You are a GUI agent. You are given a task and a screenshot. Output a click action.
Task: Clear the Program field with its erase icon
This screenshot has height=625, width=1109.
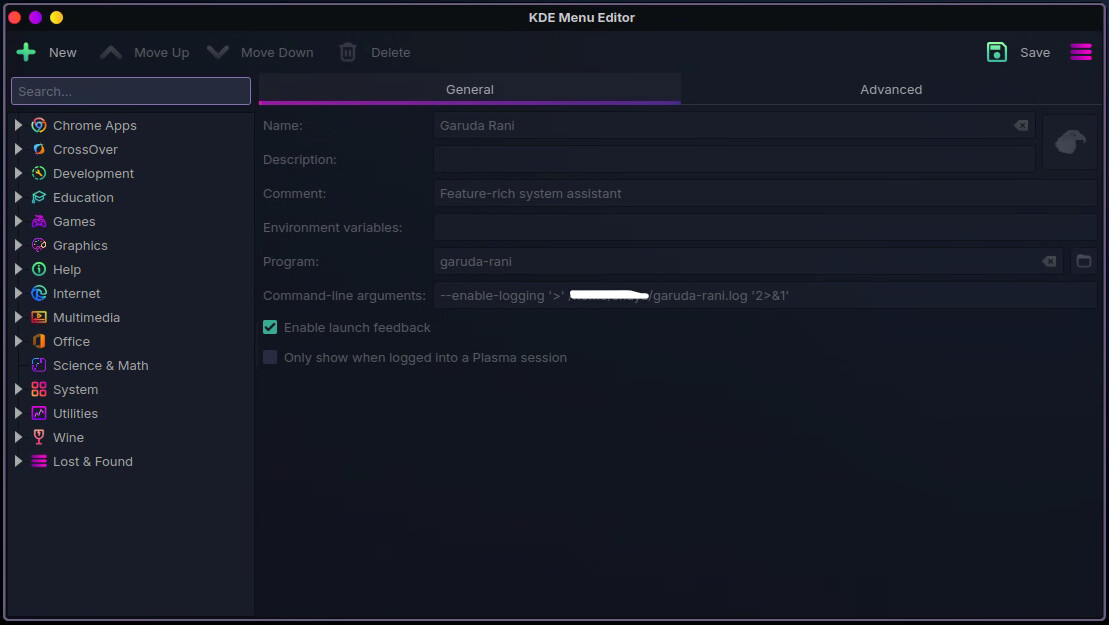click(x=1049, y=262)
